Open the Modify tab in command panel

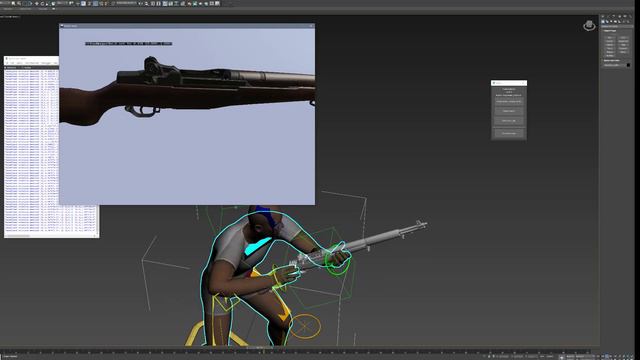(609, 16)
